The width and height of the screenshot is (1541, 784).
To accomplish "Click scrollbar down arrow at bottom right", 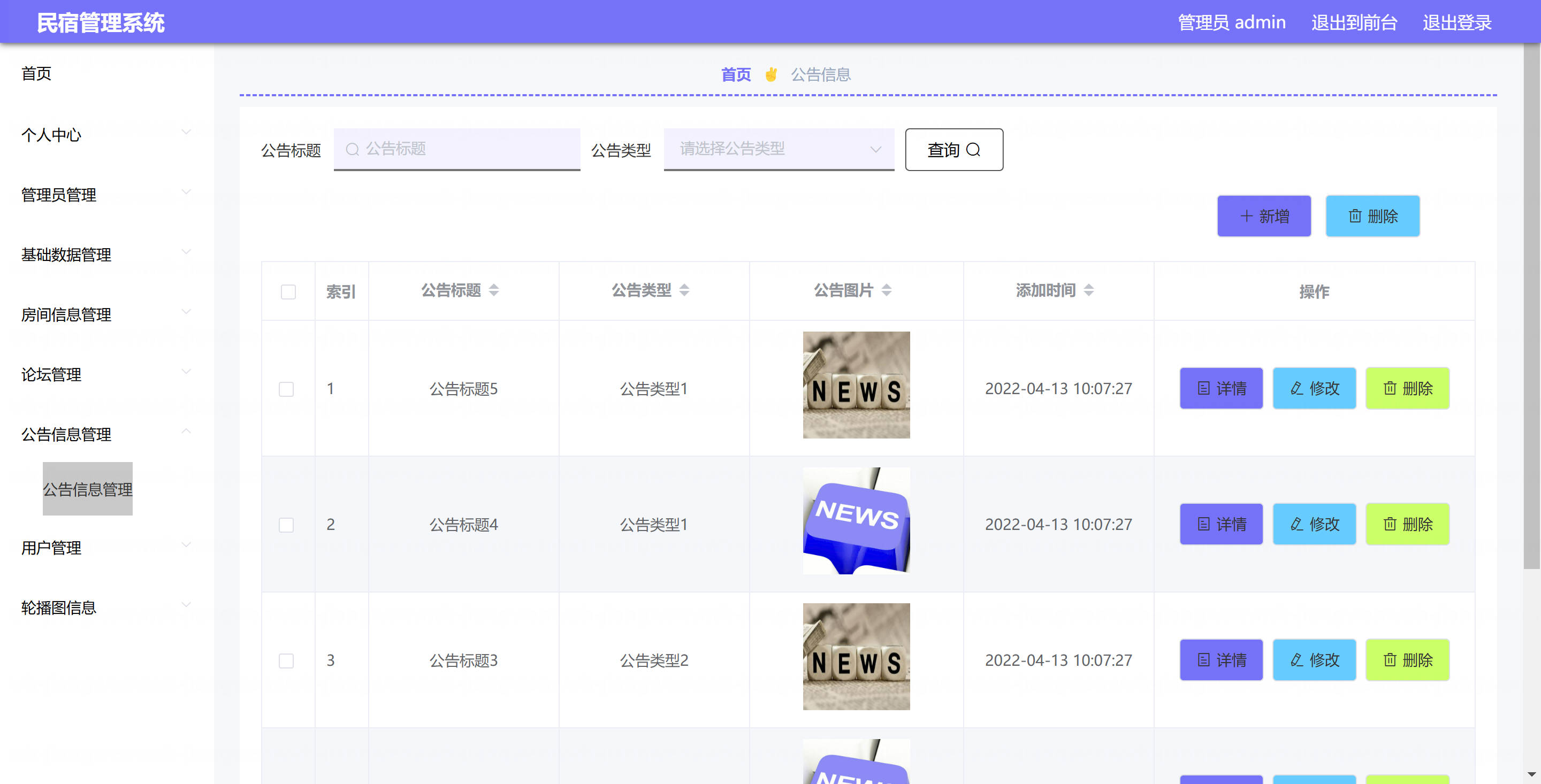I will [x=1531, y=774].
